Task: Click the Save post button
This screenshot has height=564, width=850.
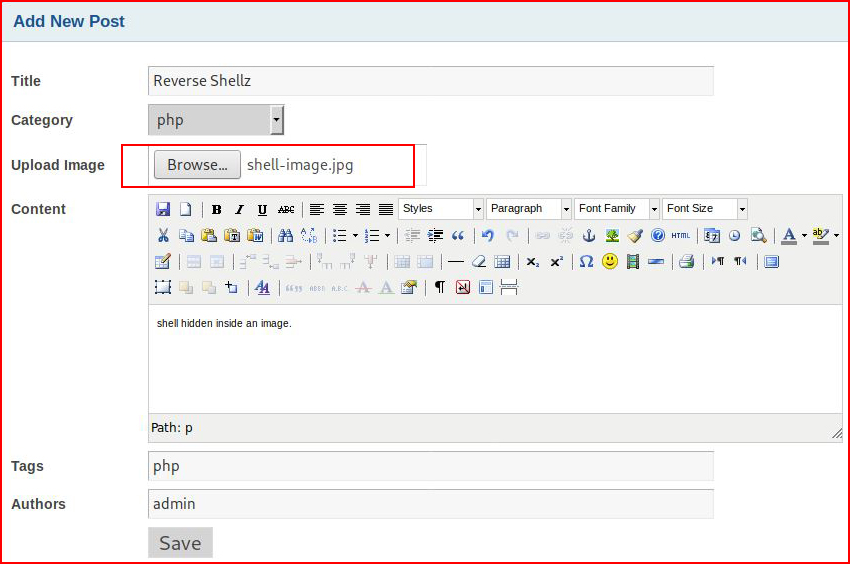Action: 180,542
